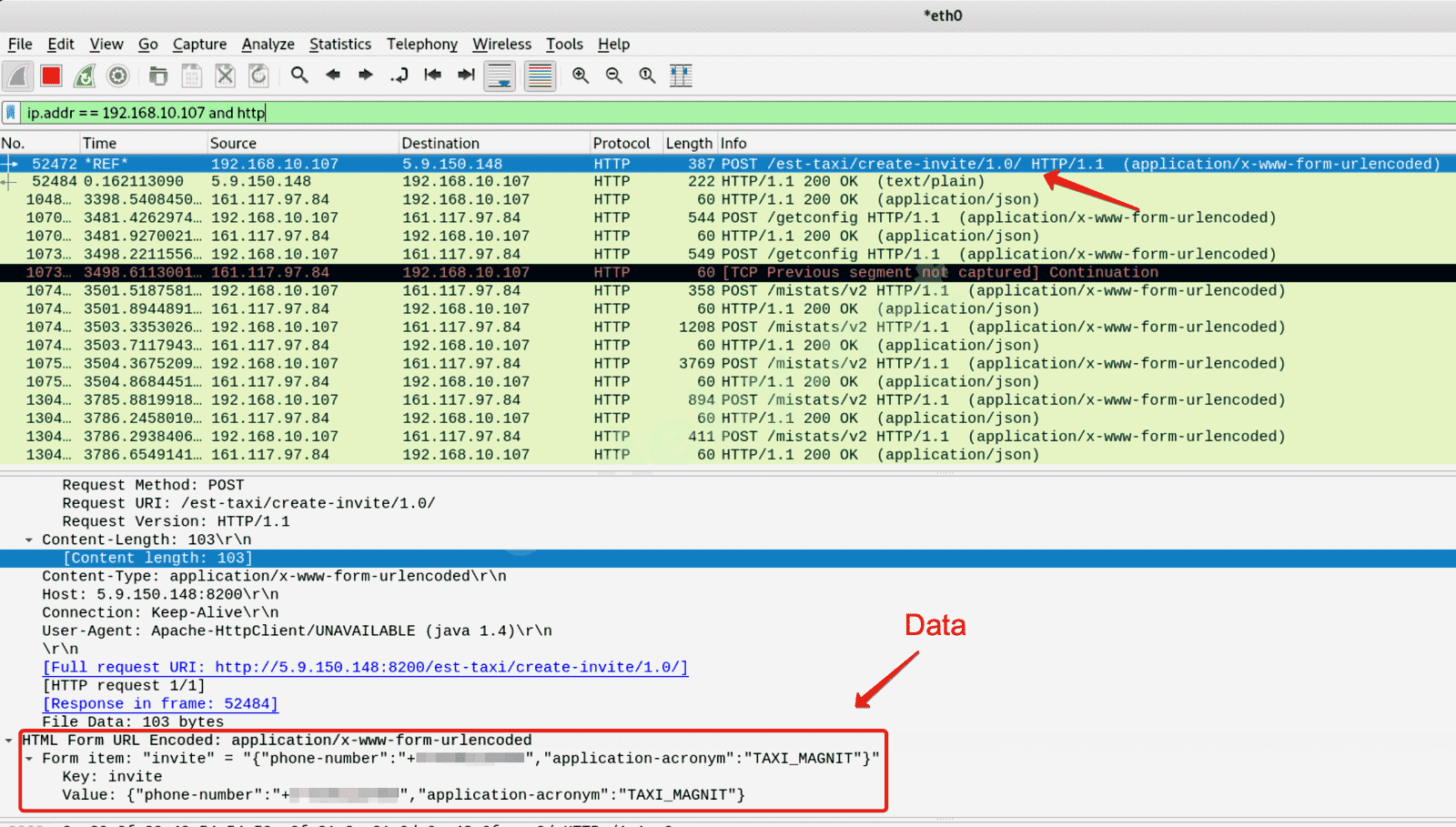Click the Find packet magnifier icon
1456x827 pixels.
pos(299,76)
